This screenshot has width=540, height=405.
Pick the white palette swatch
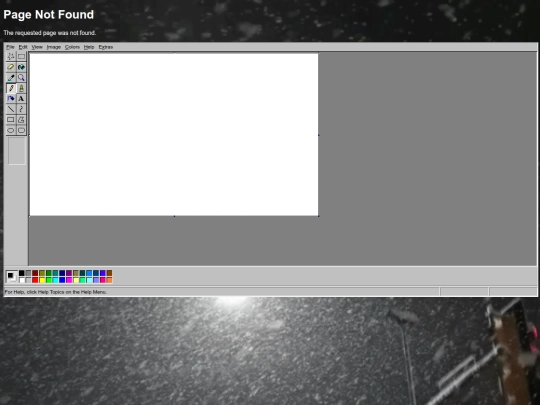(x=22, y=280)
